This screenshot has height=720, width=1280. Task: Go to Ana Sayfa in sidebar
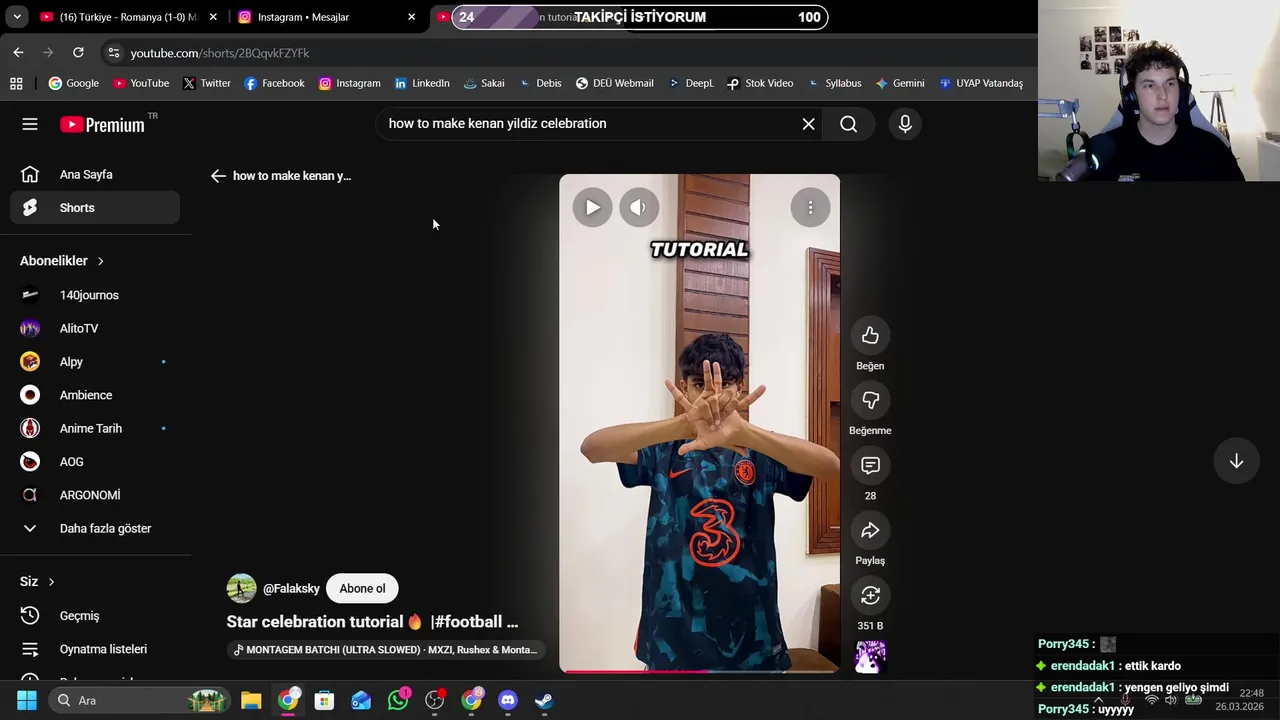(x=95, y=175)
